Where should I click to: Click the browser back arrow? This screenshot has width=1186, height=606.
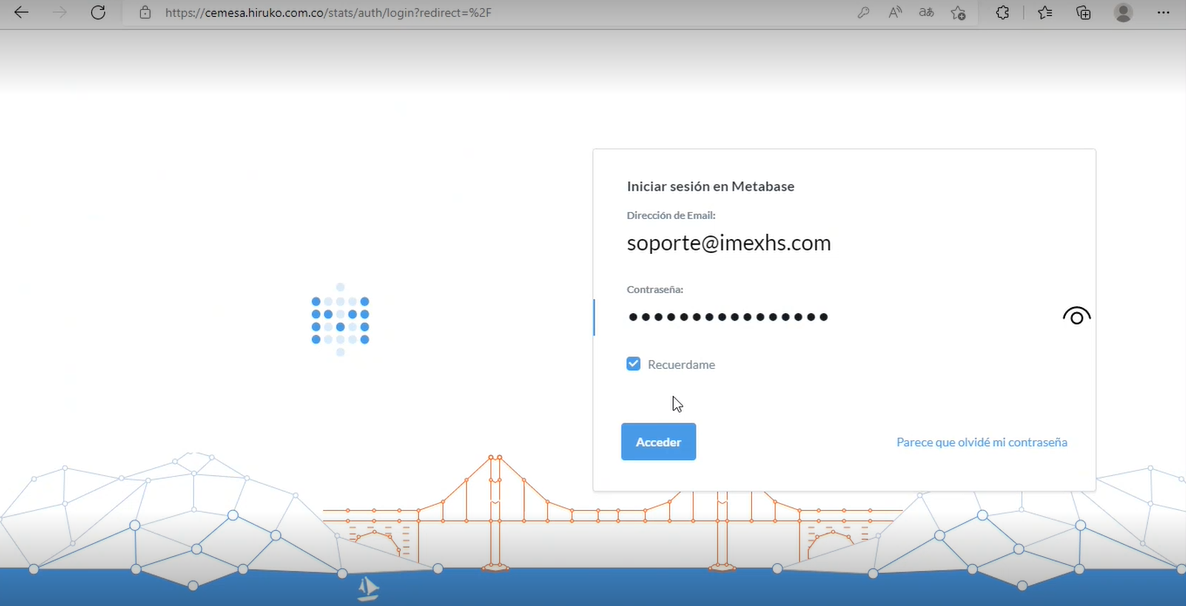click(21, 13)
